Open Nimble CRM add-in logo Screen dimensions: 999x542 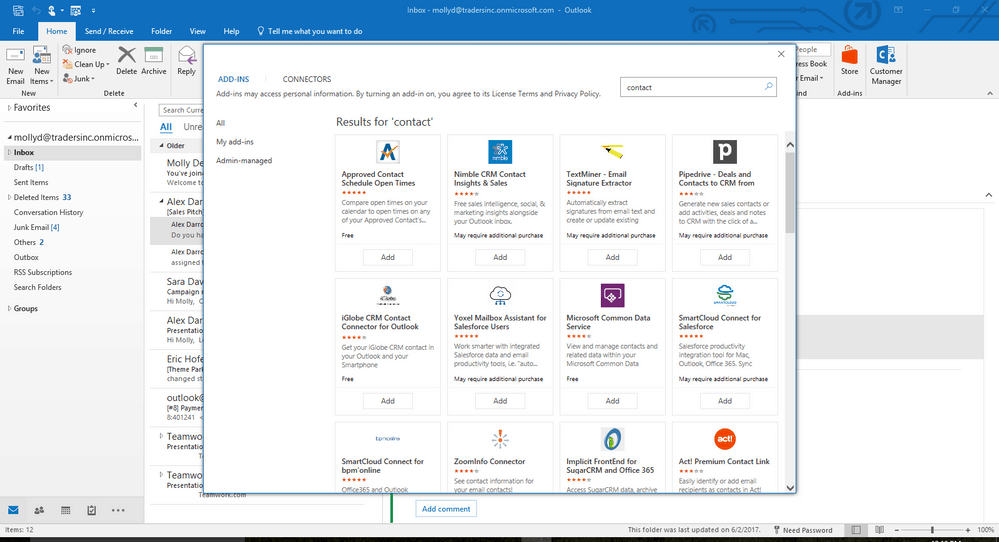pos(500,152)
